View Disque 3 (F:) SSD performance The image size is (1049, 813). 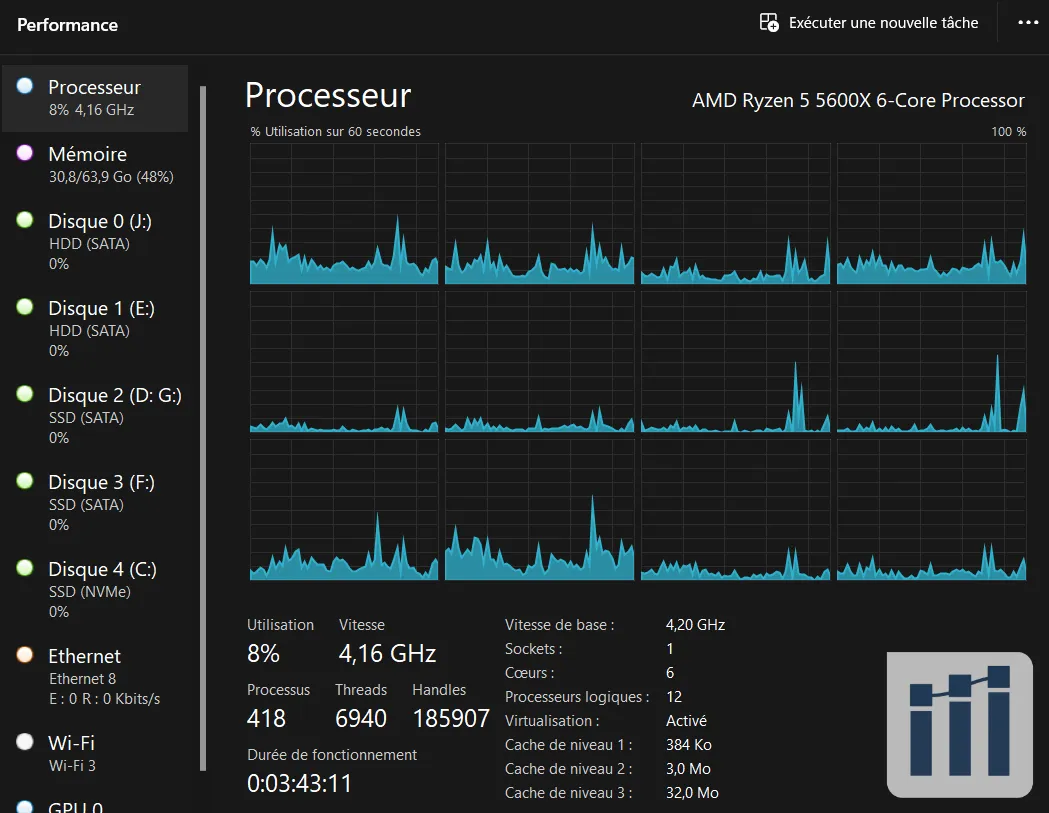tap(101, 482)
